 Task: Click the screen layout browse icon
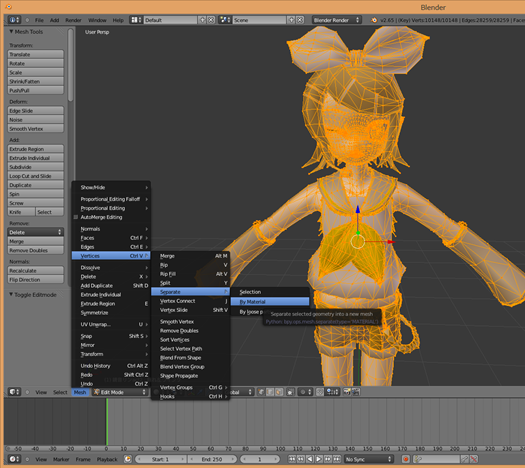136,20
